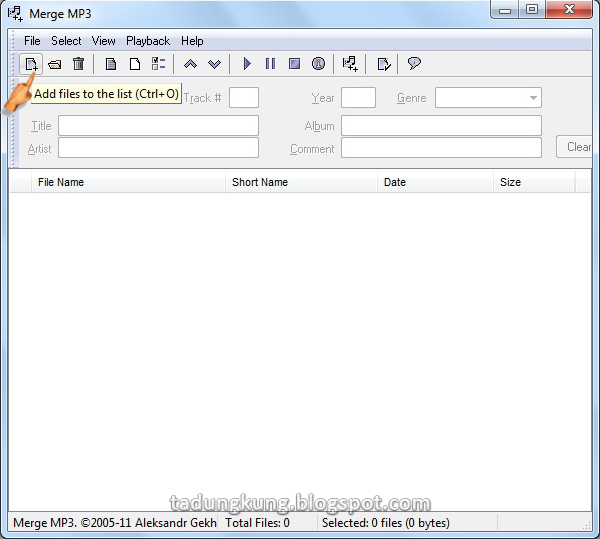
Task: Click the edit tag page icon
Action: (x=383, y=64)
